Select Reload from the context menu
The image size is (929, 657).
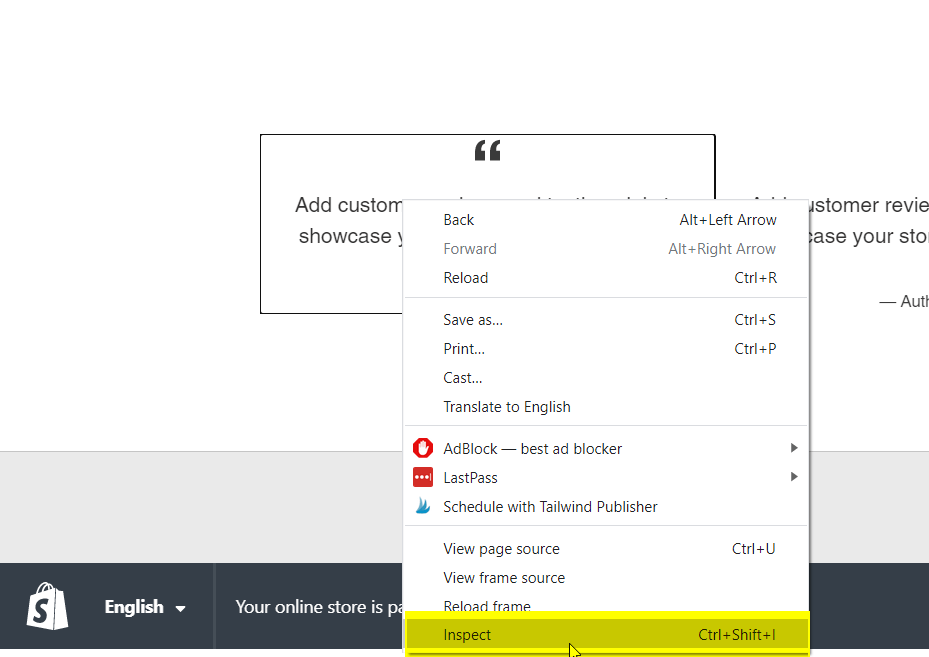(x=466, y=278)
